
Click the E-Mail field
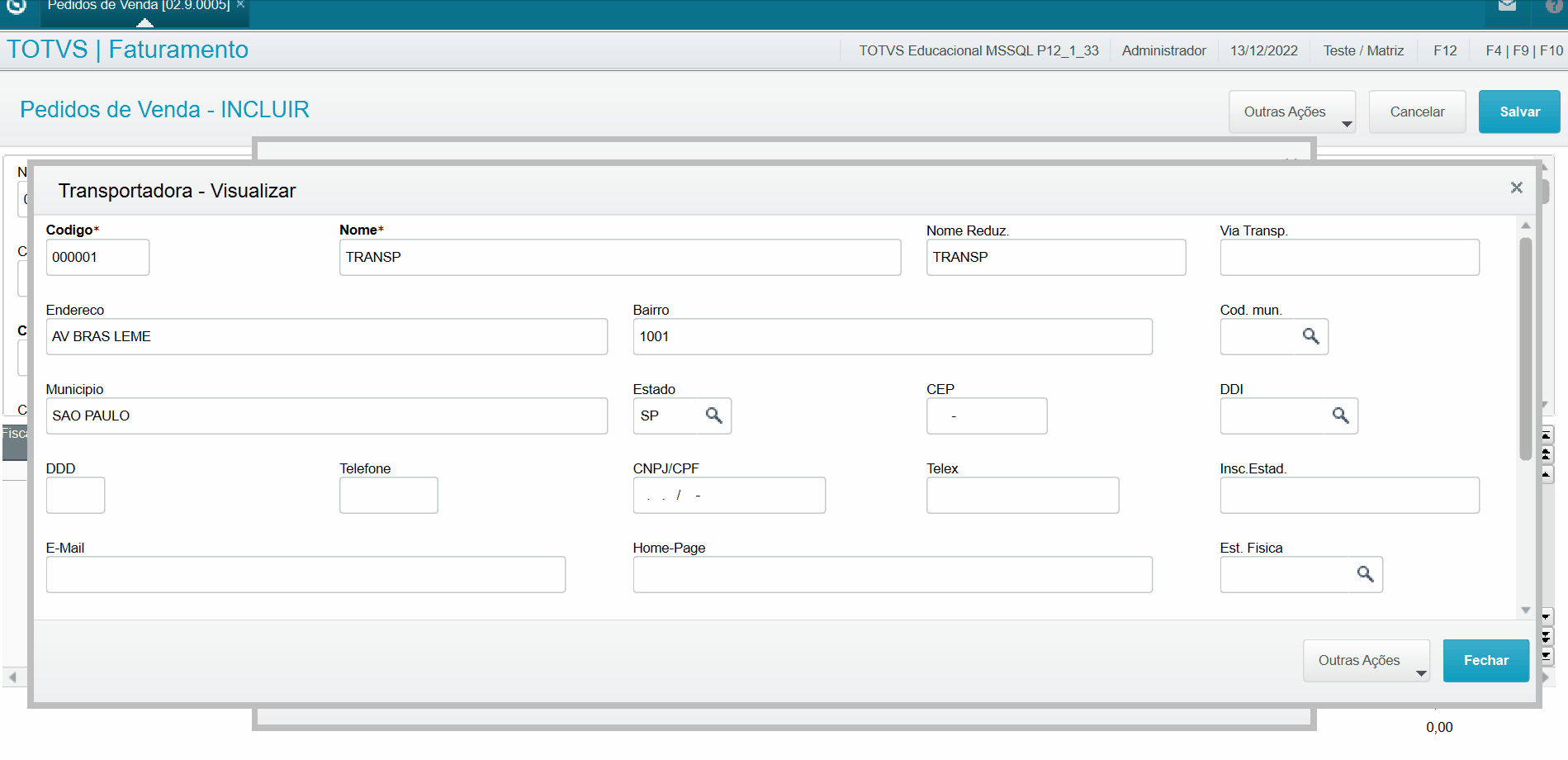(306, 574)
